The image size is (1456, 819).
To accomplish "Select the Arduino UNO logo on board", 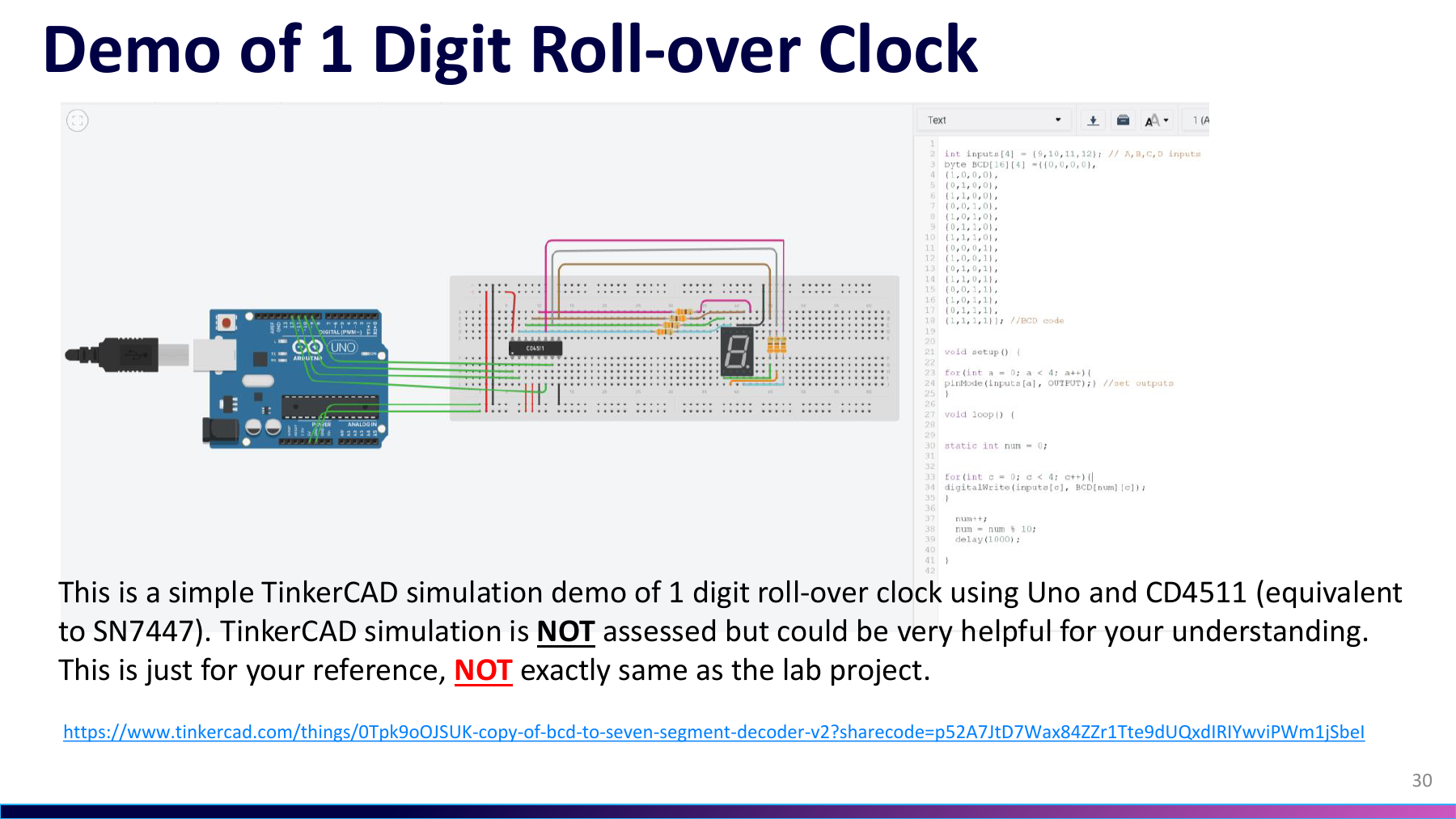I will [x=325, y=348].
